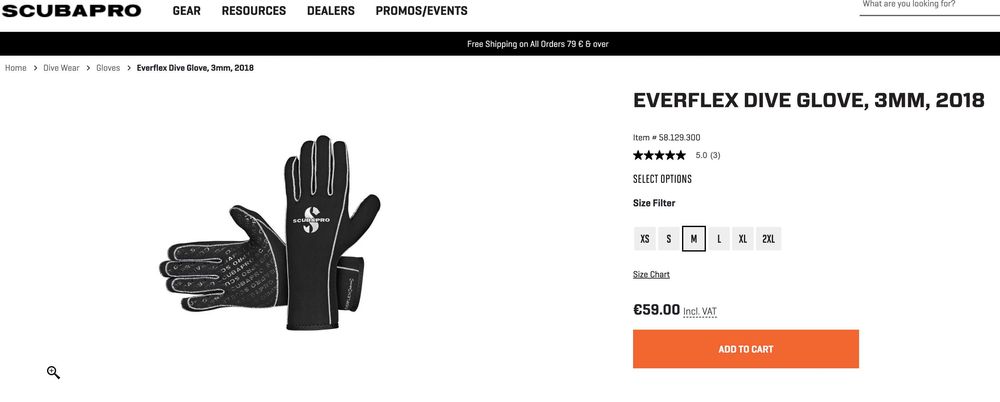Screen dimensions: 1000x402
Task: Go to Dealers menu item
Action: coord(330,11)
